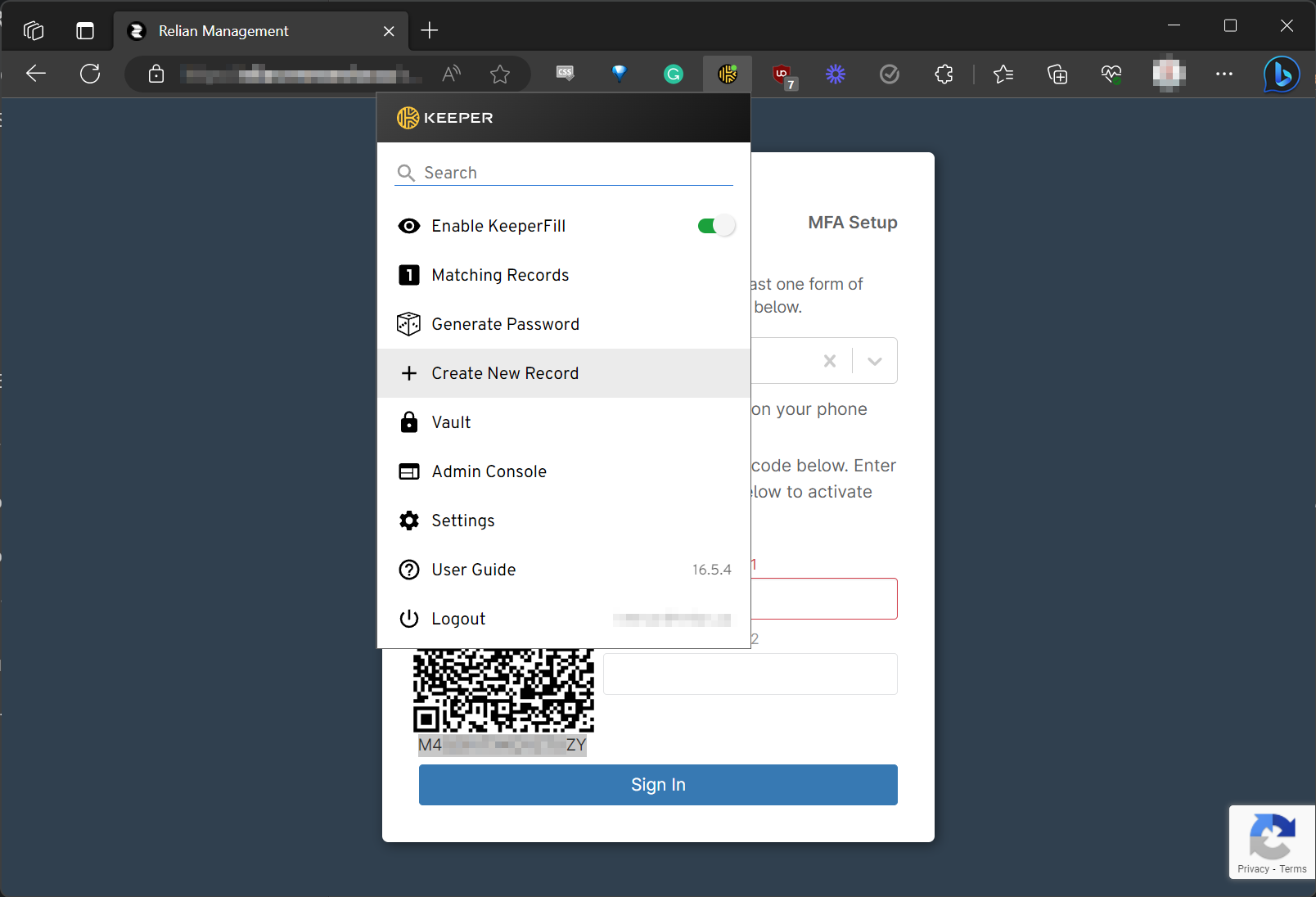Click the reCAPTCHA Terms link
The image size is (1316, 897).
1293,869
